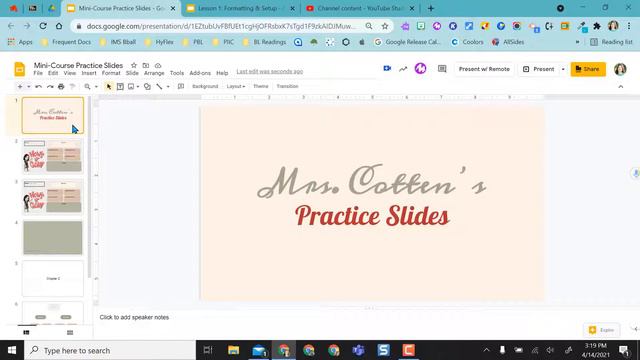Open the Layout dropdown
The height and width of the screenshot is (360, 640).
[236, 87]
